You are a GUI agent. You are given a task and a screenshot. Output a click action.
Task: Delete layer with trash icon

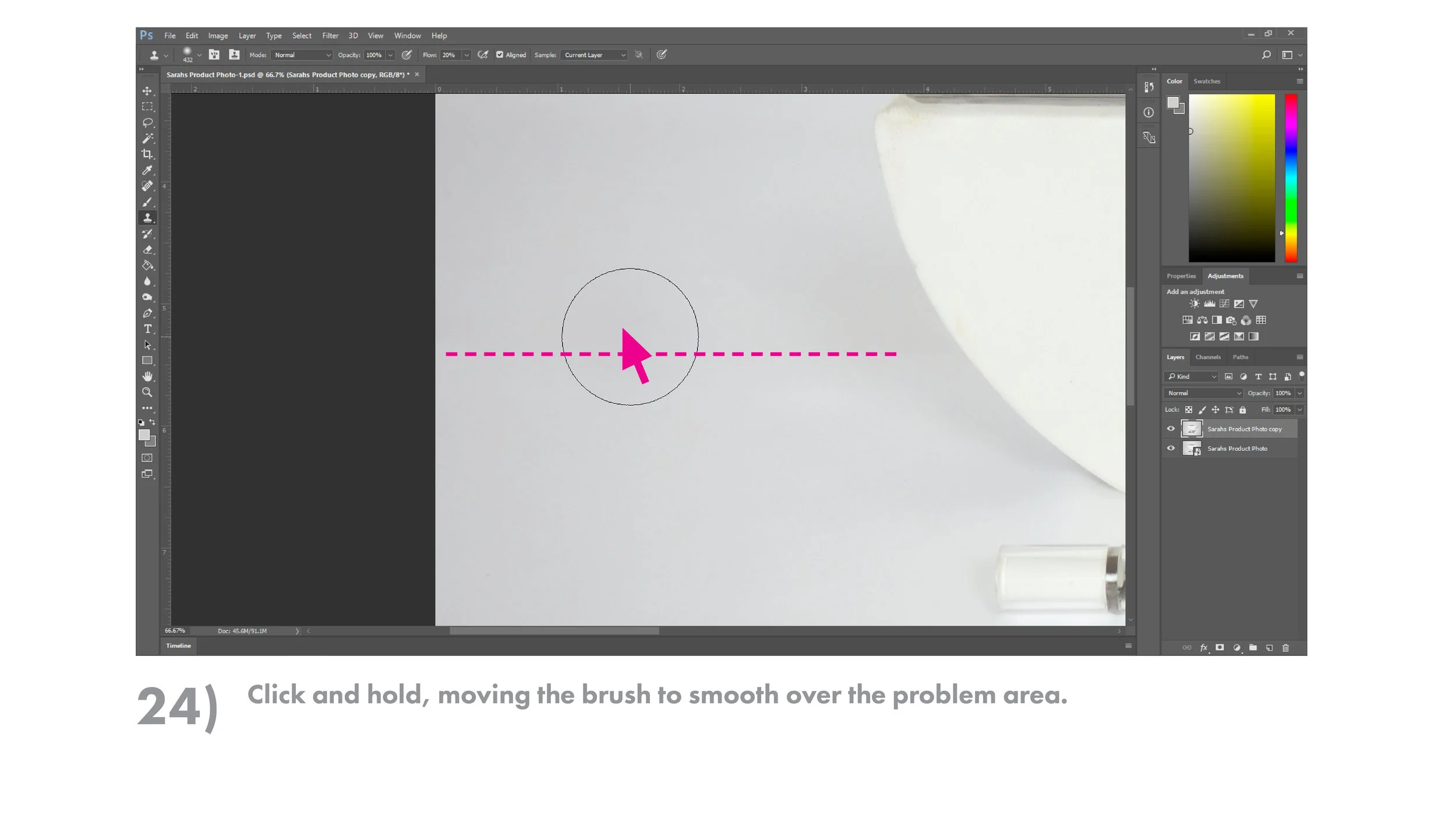tap(1286, 647)
